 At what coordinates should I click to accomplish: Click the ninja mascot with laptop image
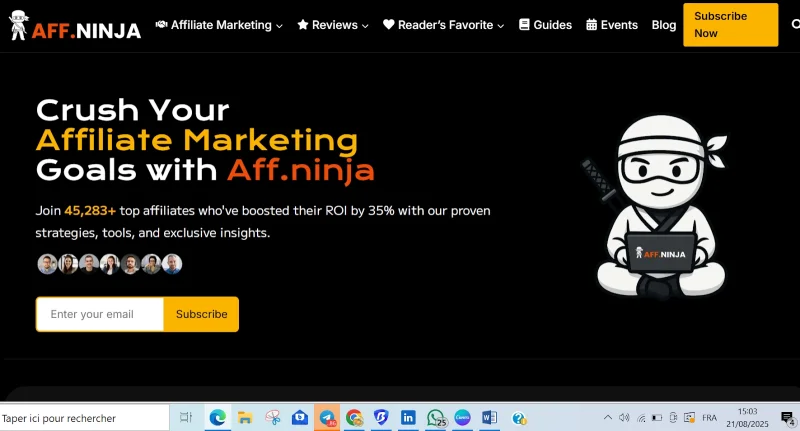pyautogui.click(x=659, y=207)
